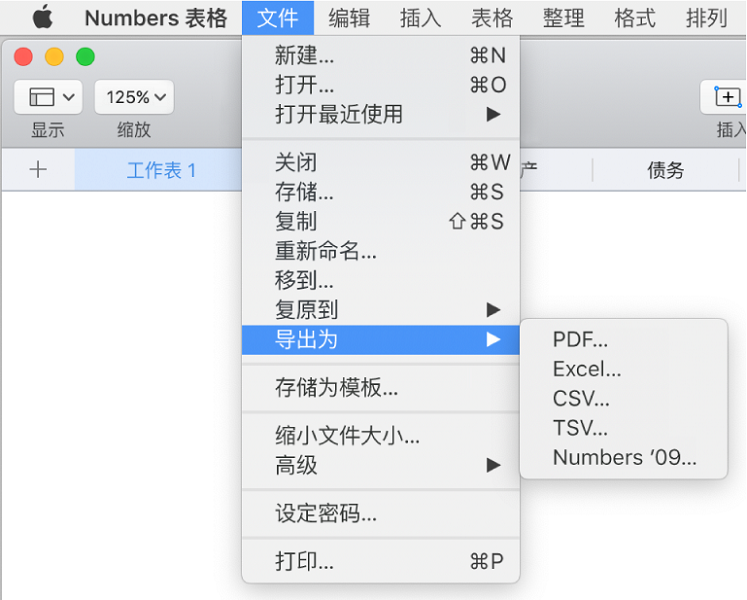
Task: Export as TSV...
Action: click(x=624, y=428)
